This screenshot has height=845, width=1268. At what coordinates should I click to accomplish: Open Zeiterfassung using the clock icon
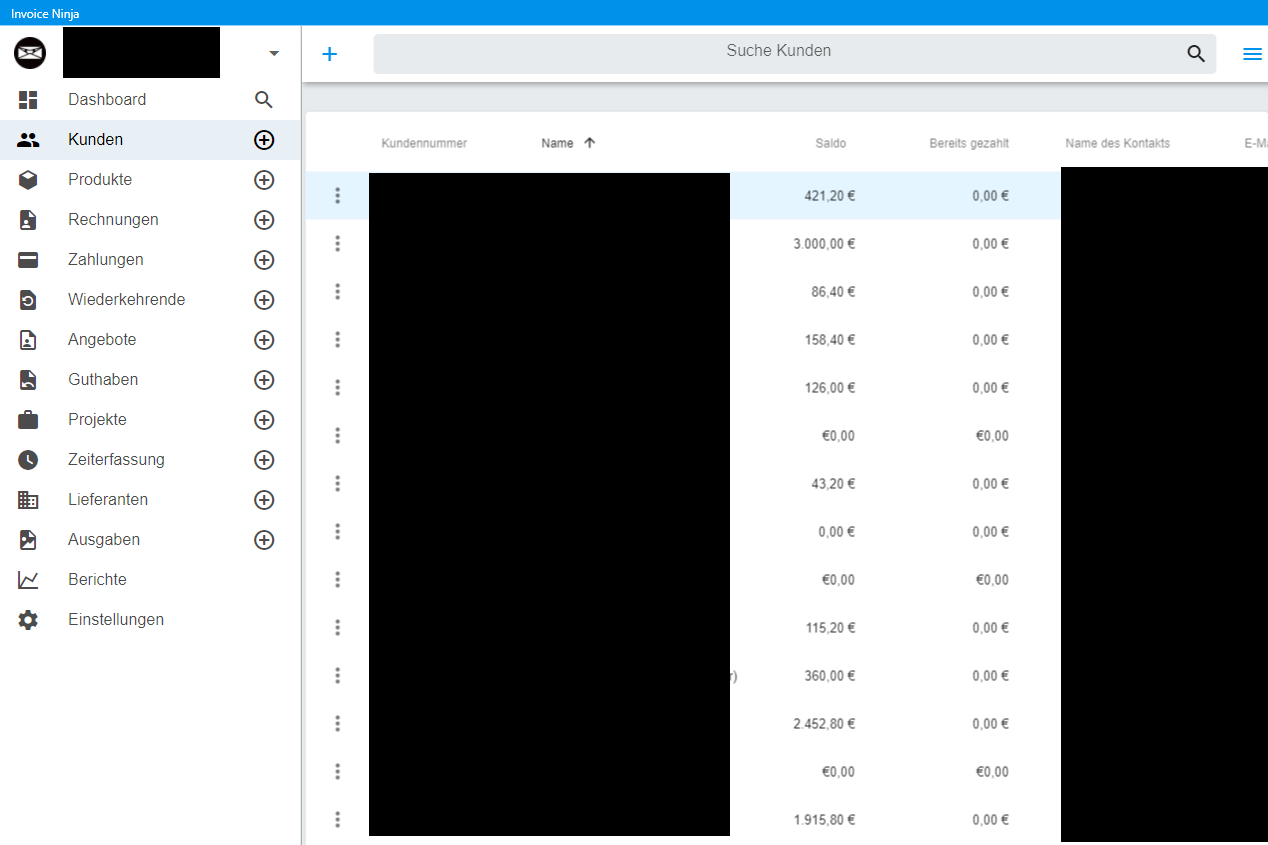click(x=27, y=459)
